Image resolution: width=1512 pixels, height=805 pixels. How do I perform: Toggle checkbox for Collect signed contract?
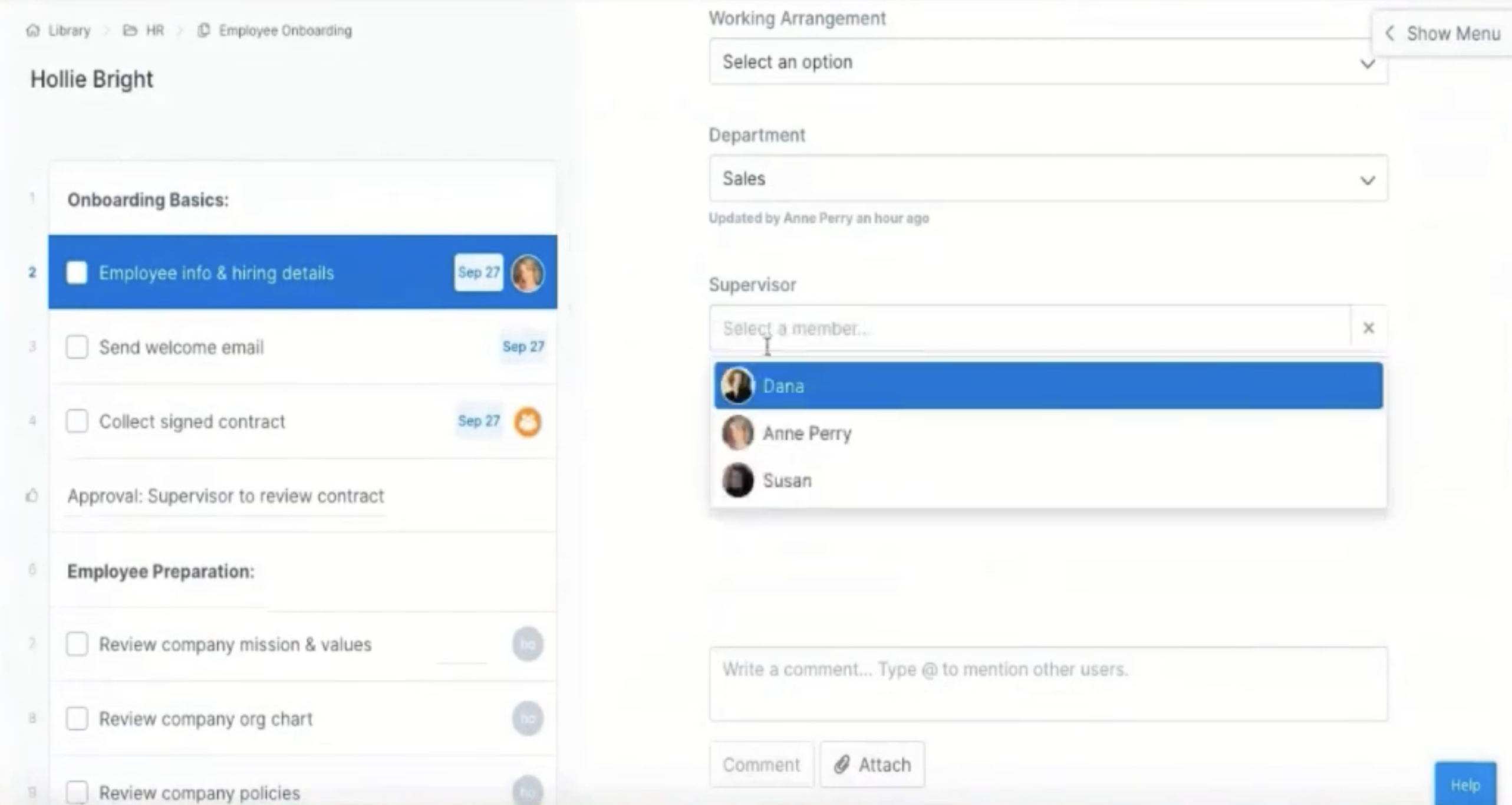(78, 421)
